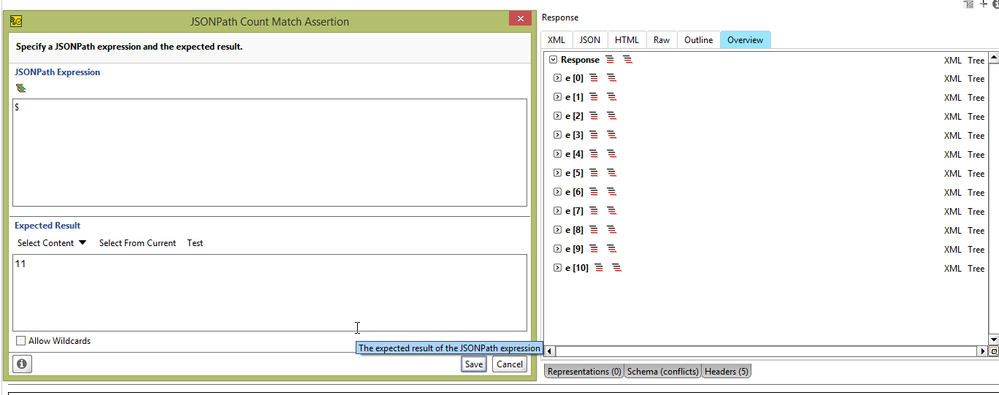
Task: Click the straight-lined icon beside e [2]
Action: [594, 117]
